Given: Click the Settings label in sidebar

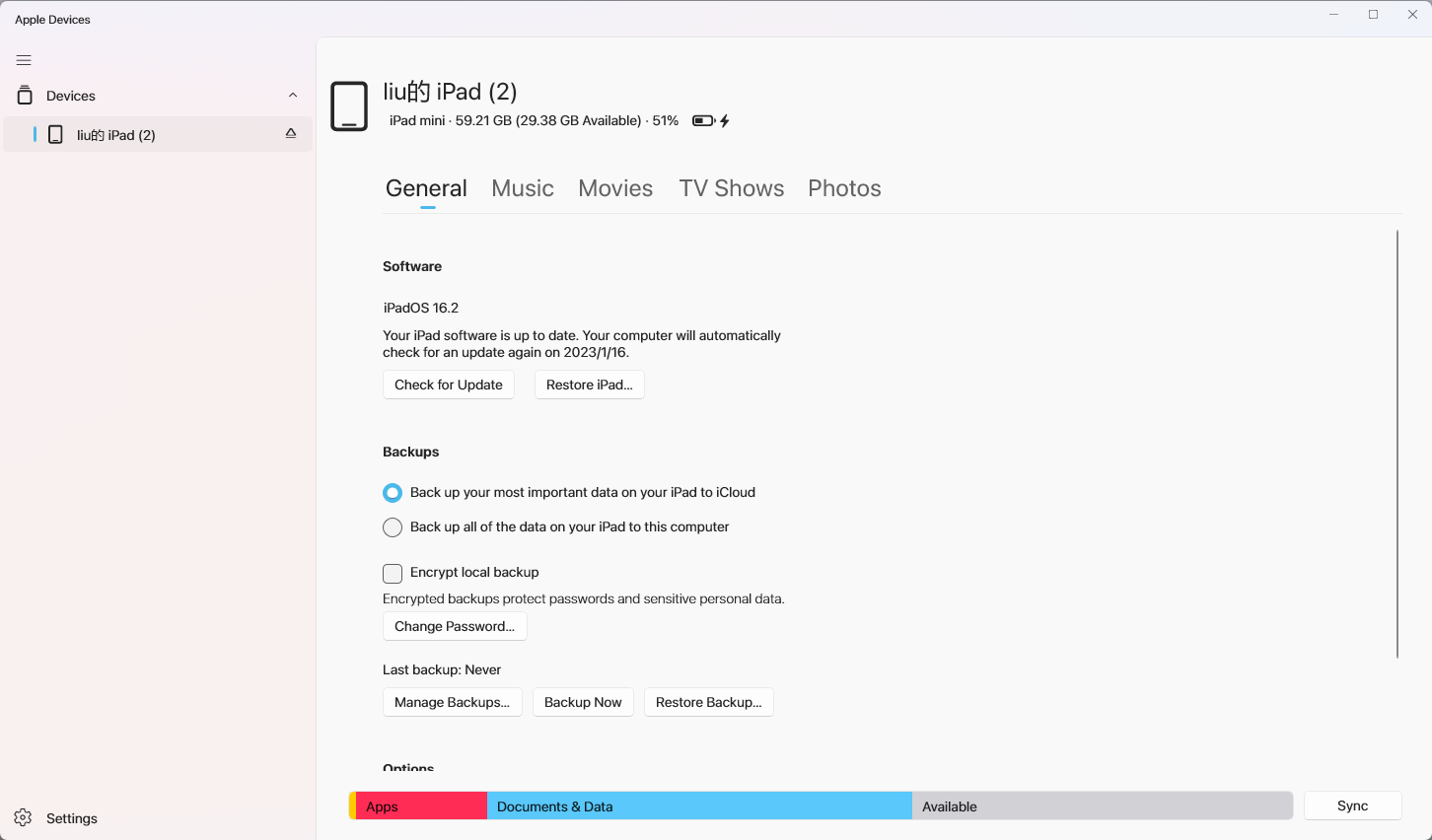Looking at the screenshot, I should tap(72, 818).
